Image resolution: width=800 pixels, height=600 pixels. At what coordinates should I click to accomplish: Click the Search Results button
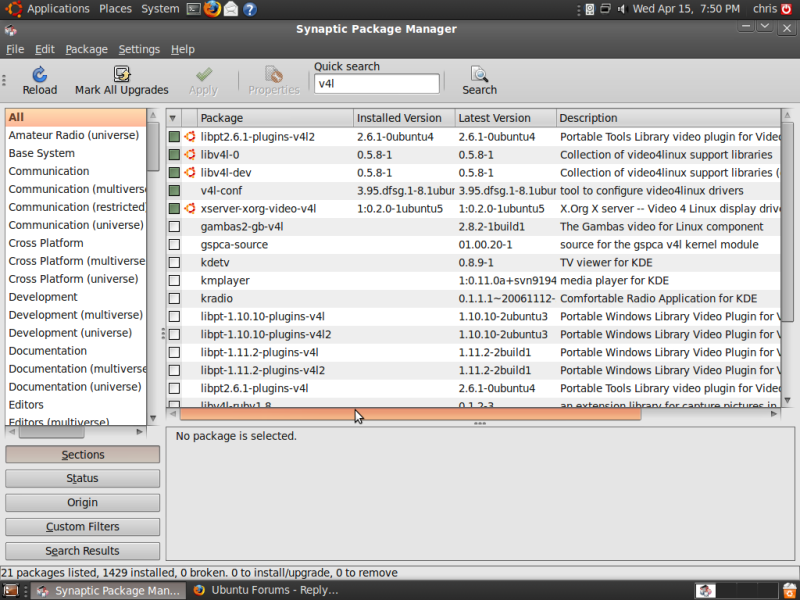tap(82, 551)
